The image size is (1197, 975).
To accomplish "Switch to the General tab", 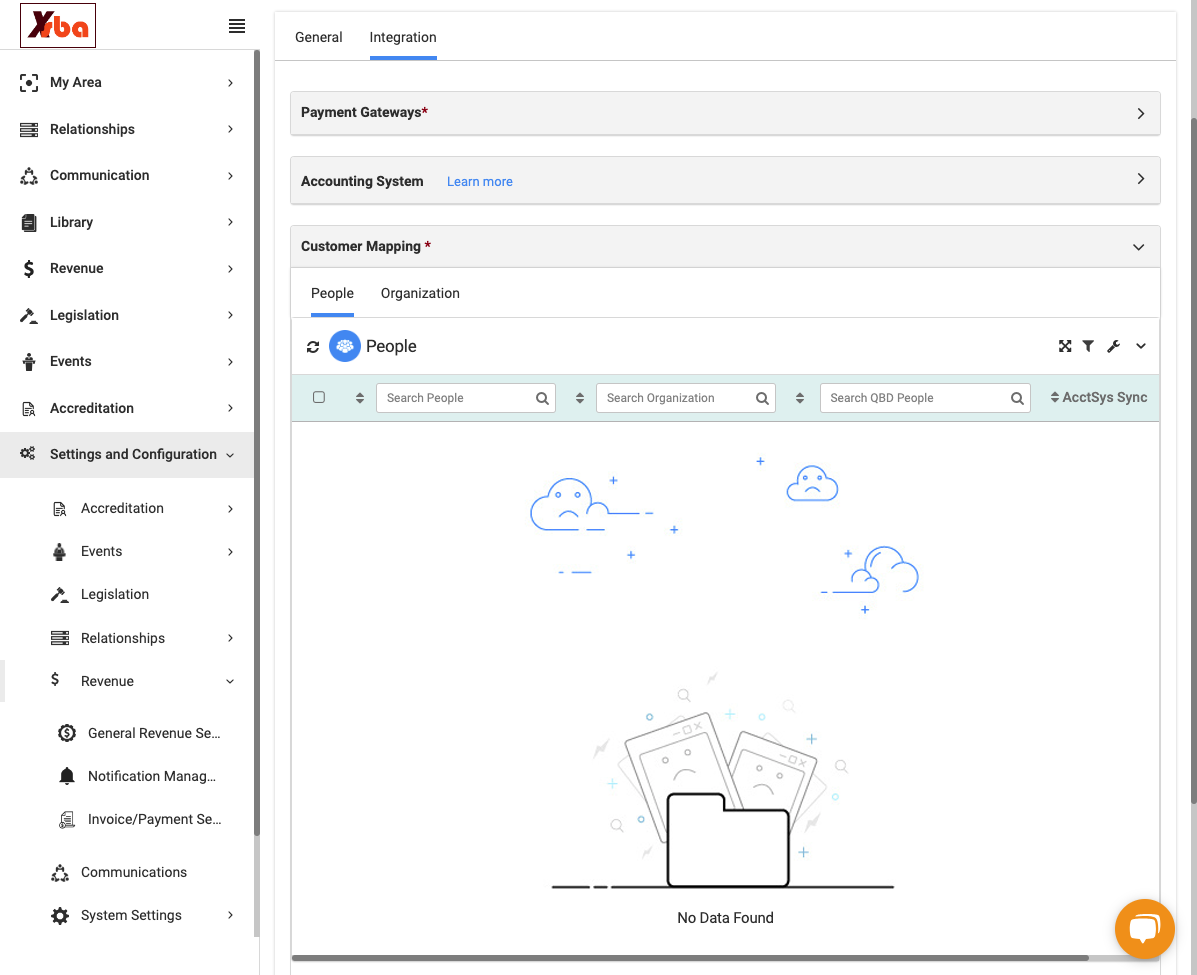I will point(318,37).
